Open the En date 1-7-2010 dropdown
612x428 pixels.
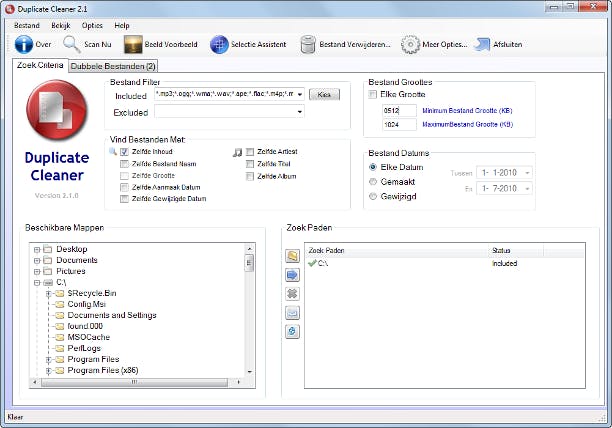(527, 189)
